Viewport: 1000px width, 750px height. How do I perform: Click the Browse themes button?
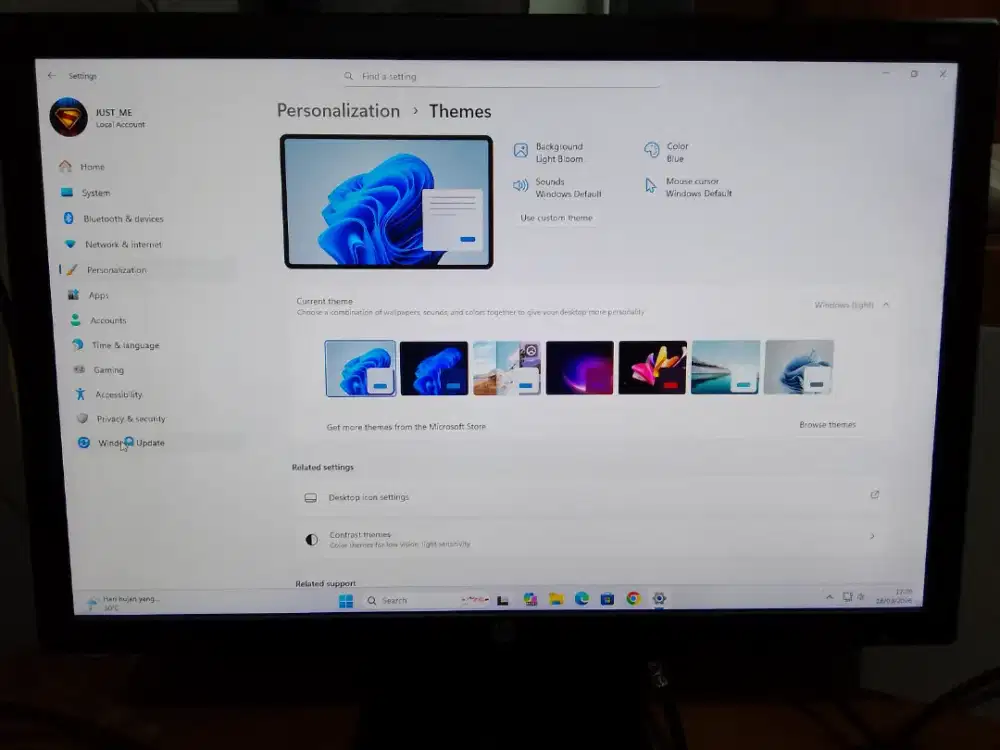[x=827, y=424]
